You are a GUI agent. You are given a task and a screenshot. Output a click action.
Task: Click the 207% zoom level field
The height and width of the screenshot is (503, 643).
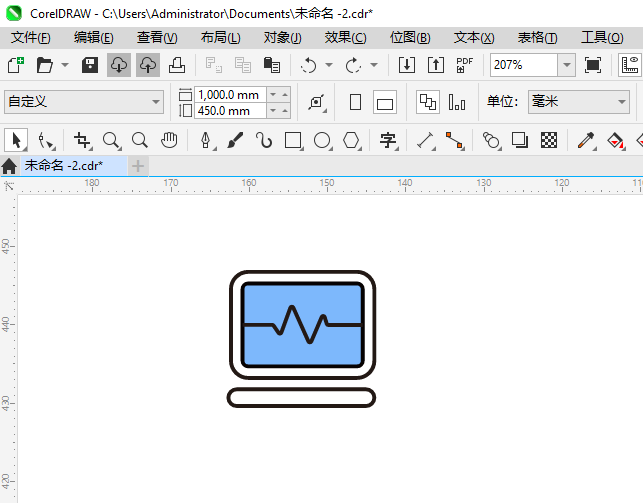(x=524, y=65)
